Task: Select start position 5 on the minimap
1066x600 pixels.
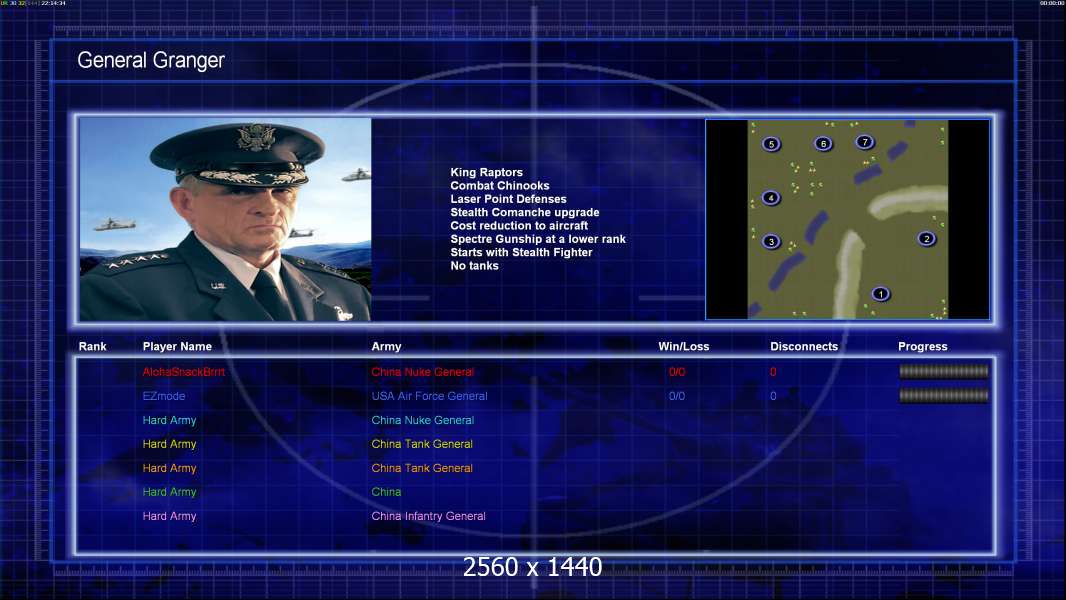Action: click(x=771, y=144)
